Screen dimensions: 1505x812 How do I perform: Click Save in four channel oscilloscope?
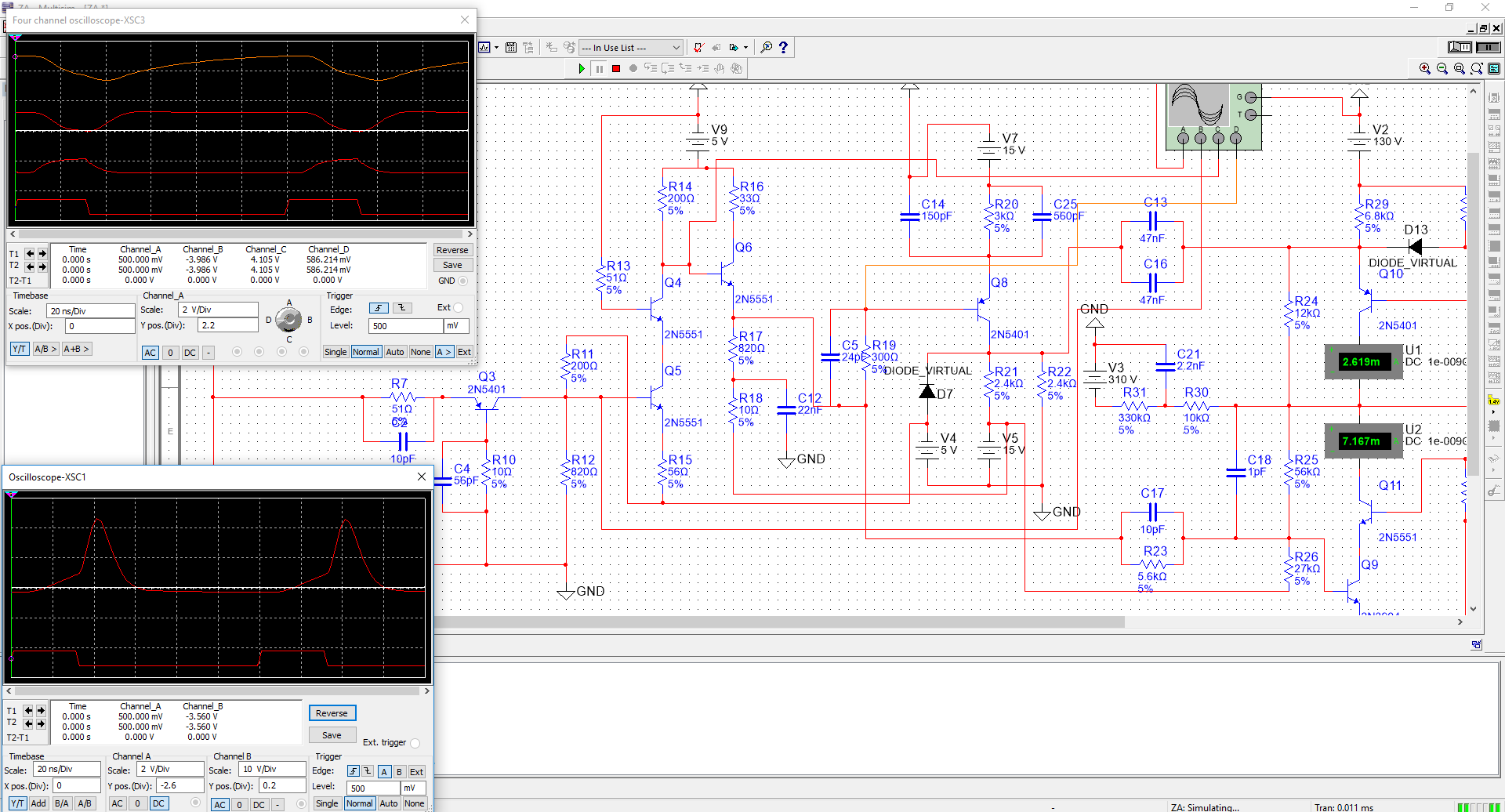click(x=452, y=265)
